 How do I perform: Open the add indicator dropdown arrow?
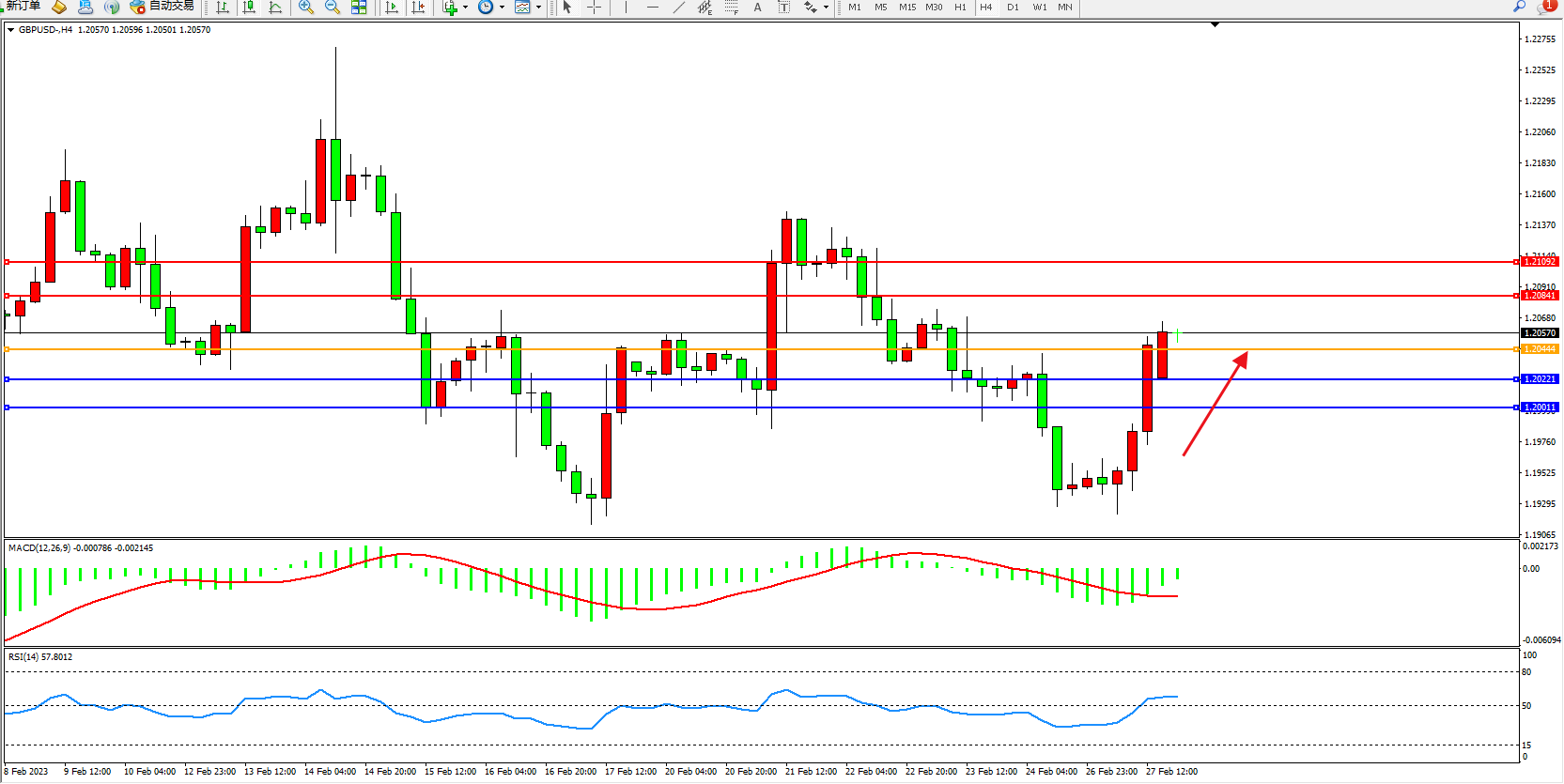pos(465,8)
